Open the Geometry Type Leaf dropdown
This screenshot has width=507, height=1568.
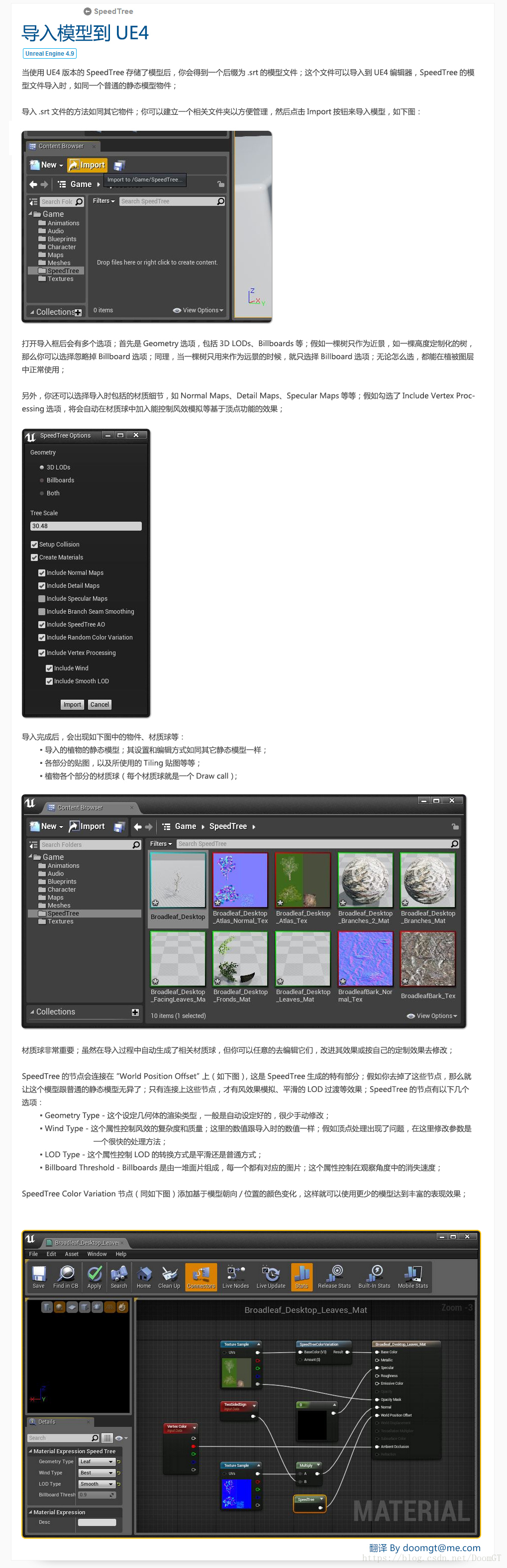click(97, 1462)
